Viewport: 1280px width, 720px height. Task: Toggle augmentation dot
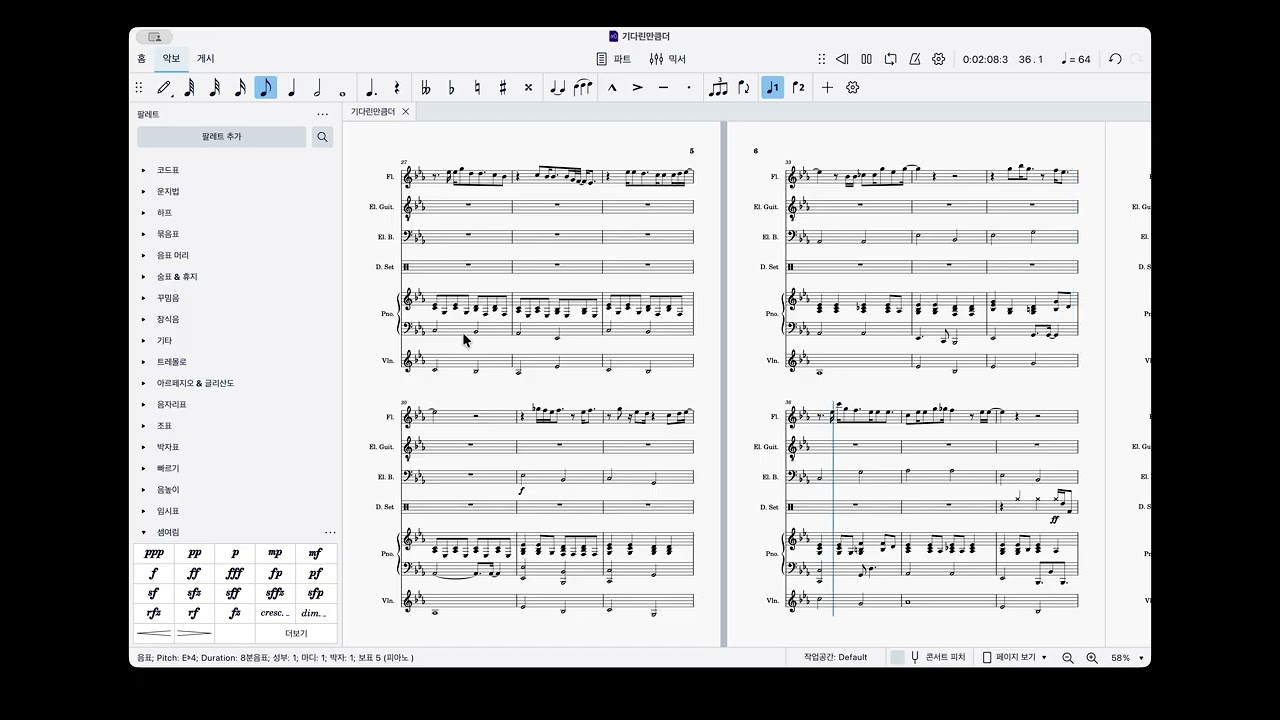[x=372, y=88]
